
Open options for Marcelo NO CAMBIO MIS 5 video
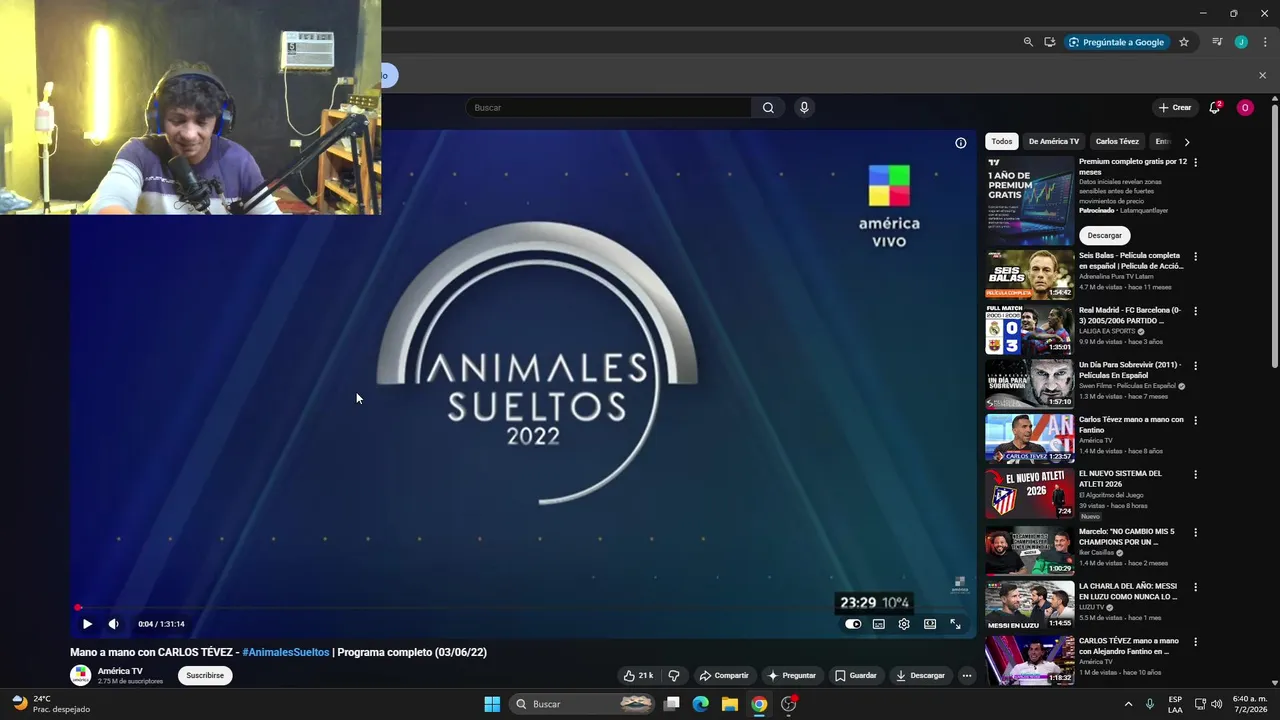coord(1195,532)
